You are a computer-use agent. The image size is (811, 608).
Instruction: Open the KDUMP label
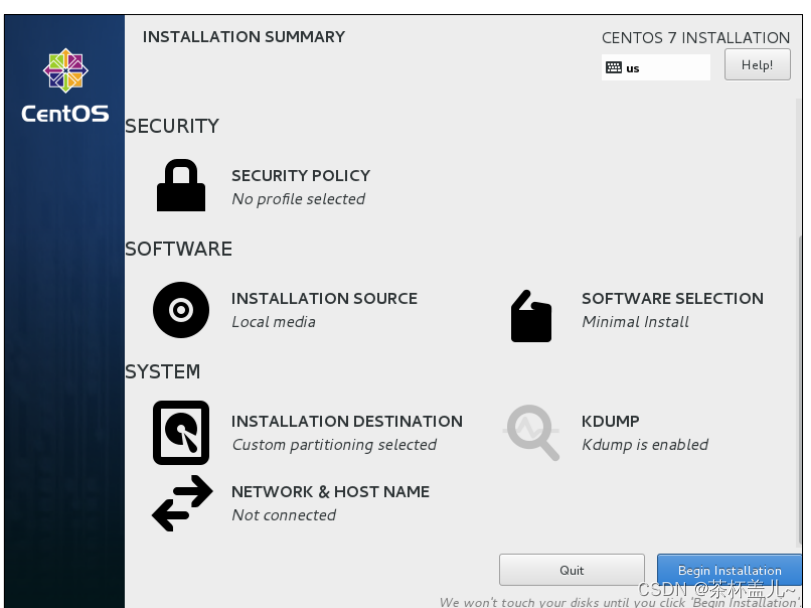(x=610, y=421)
